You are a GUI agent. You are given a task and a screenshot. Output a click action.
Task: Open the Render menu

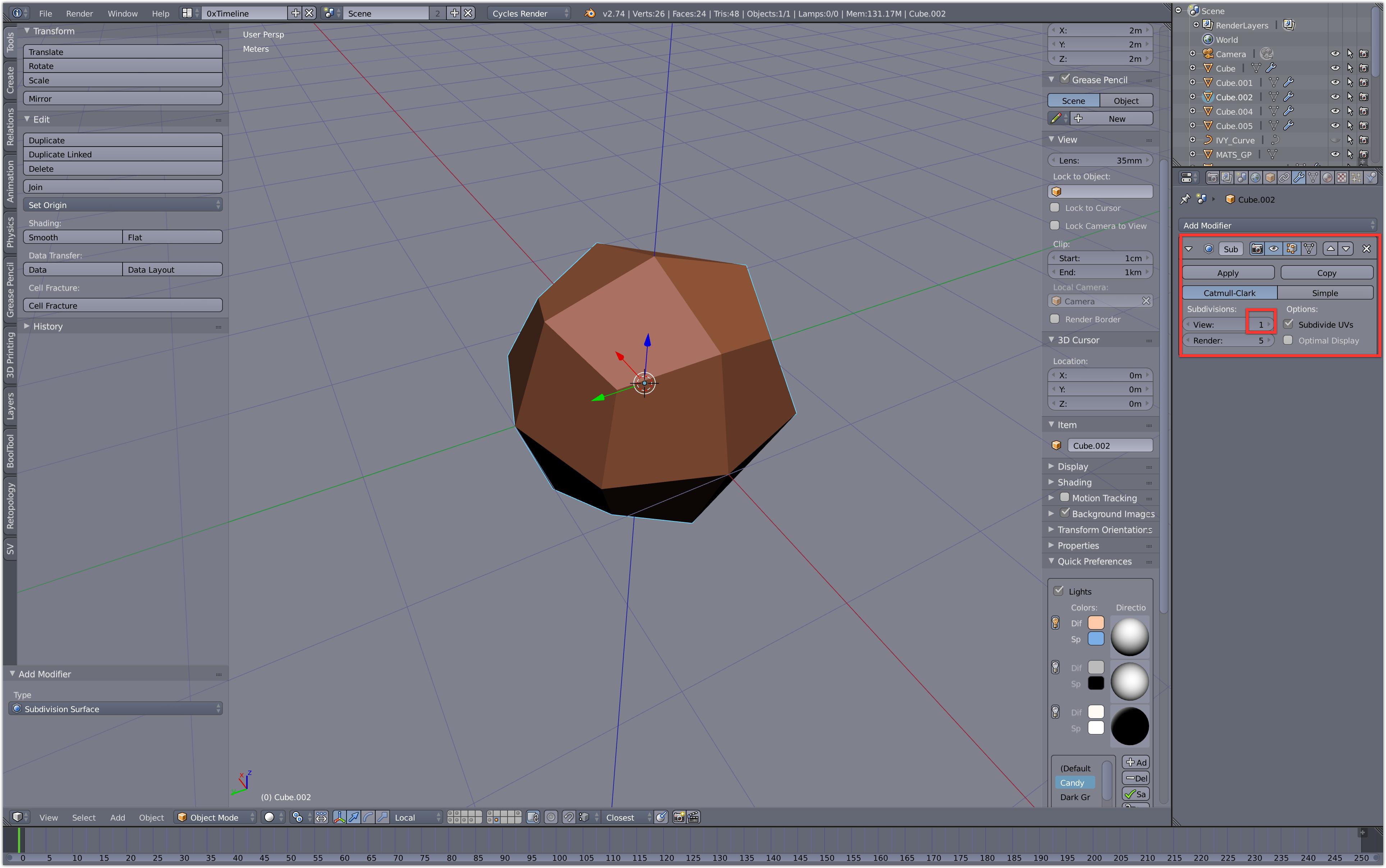tap(80, 13)
